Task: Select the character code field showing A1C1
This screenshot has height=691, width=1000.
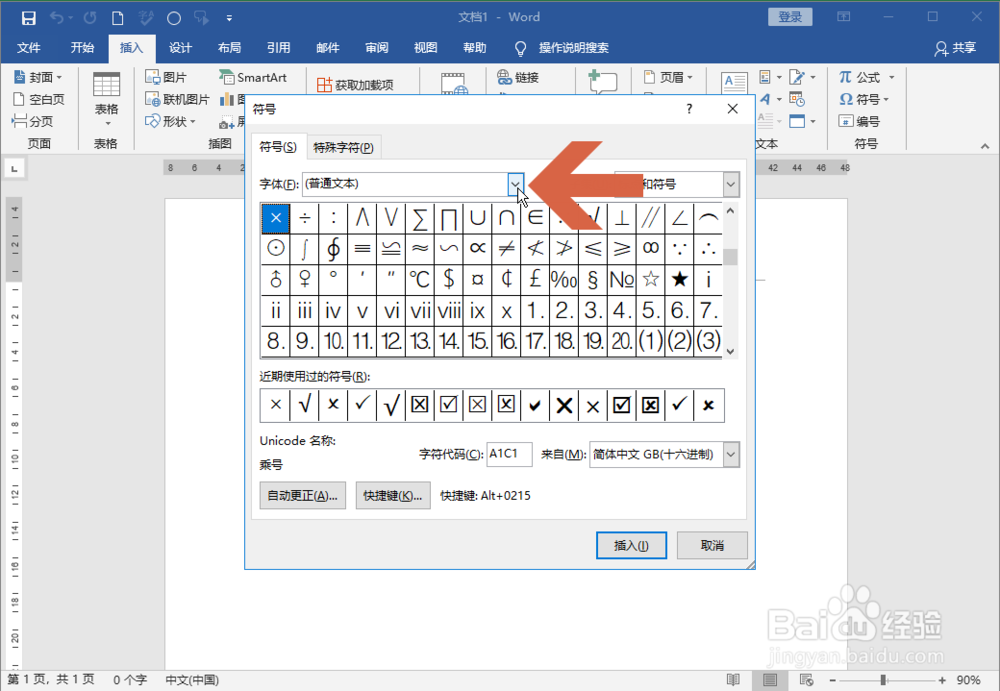Action: pyautogui.click(x=509, y=454)
